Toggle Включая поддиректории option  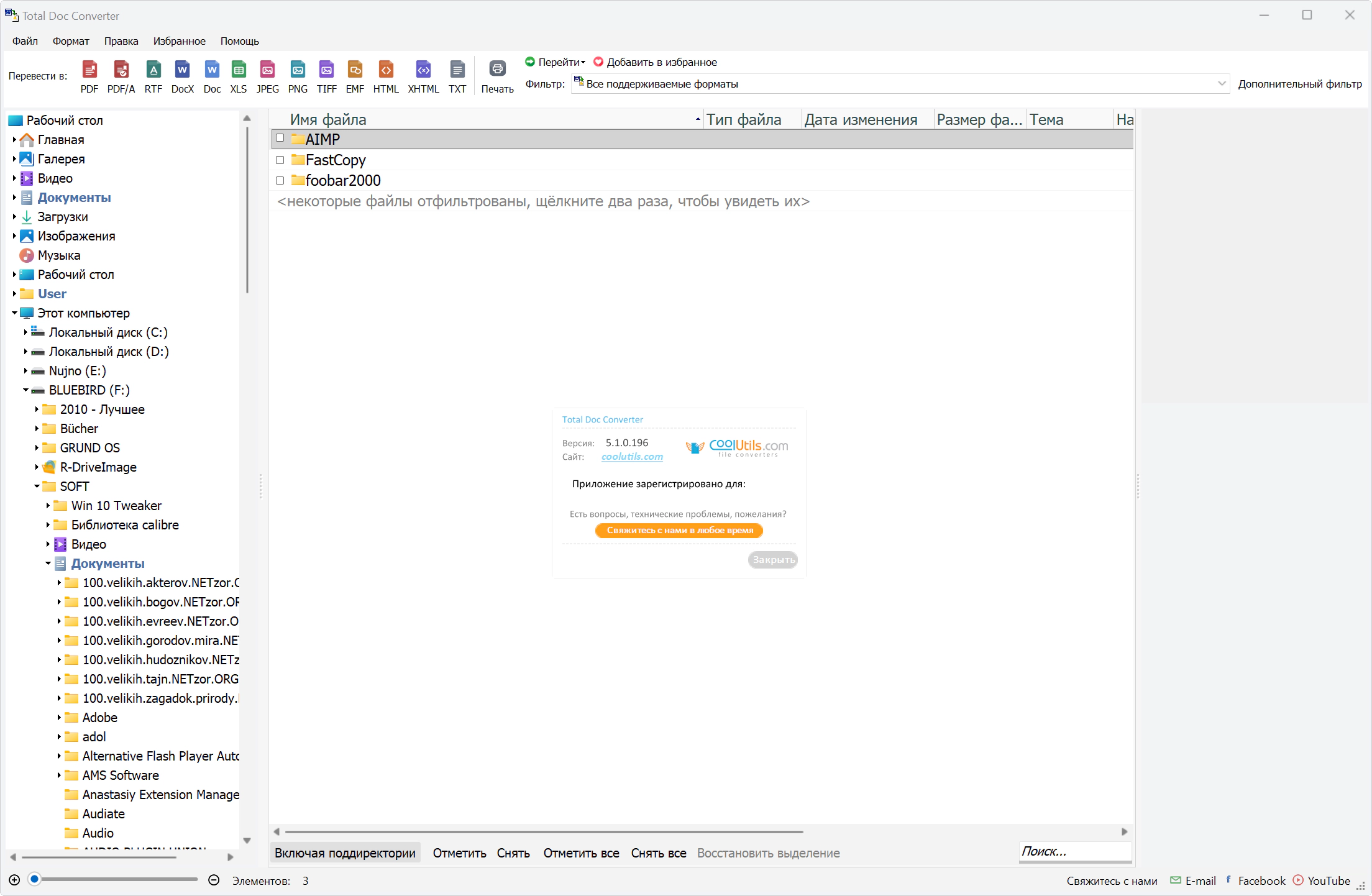345,853
